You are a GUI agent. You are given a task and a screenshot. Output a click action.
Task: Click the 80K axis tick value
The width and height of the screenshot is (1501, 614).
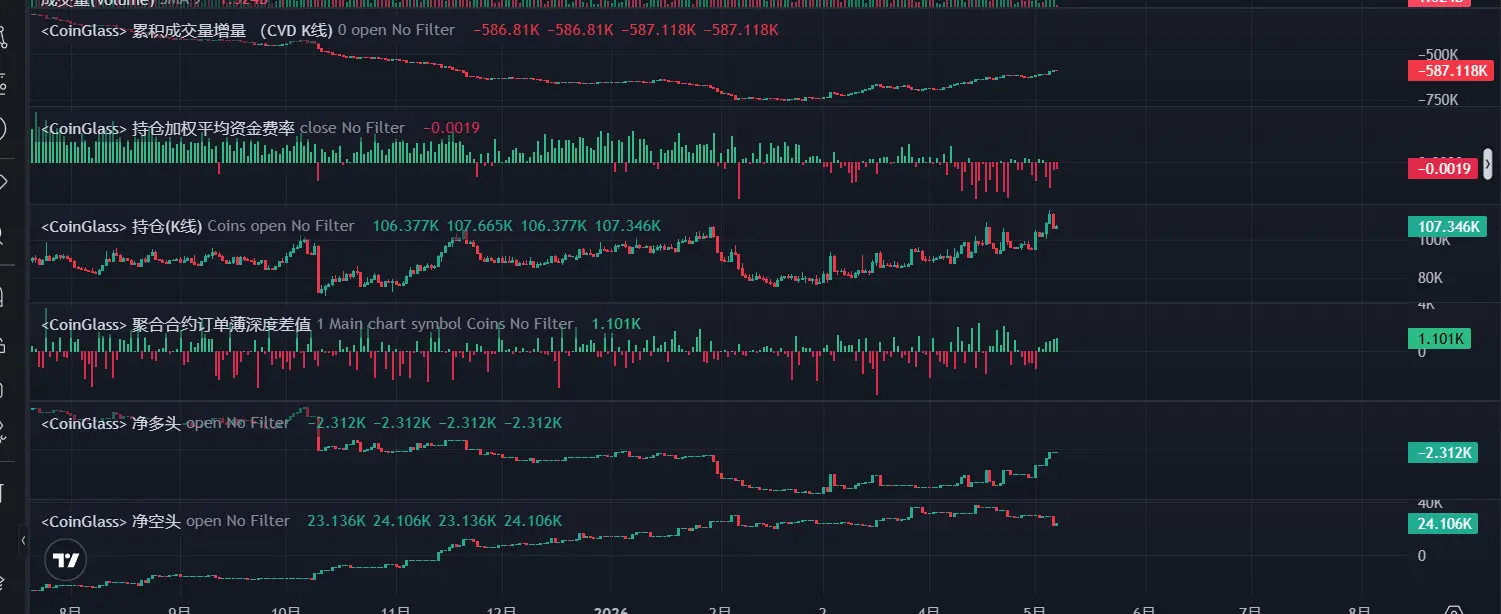[1430, 277]
